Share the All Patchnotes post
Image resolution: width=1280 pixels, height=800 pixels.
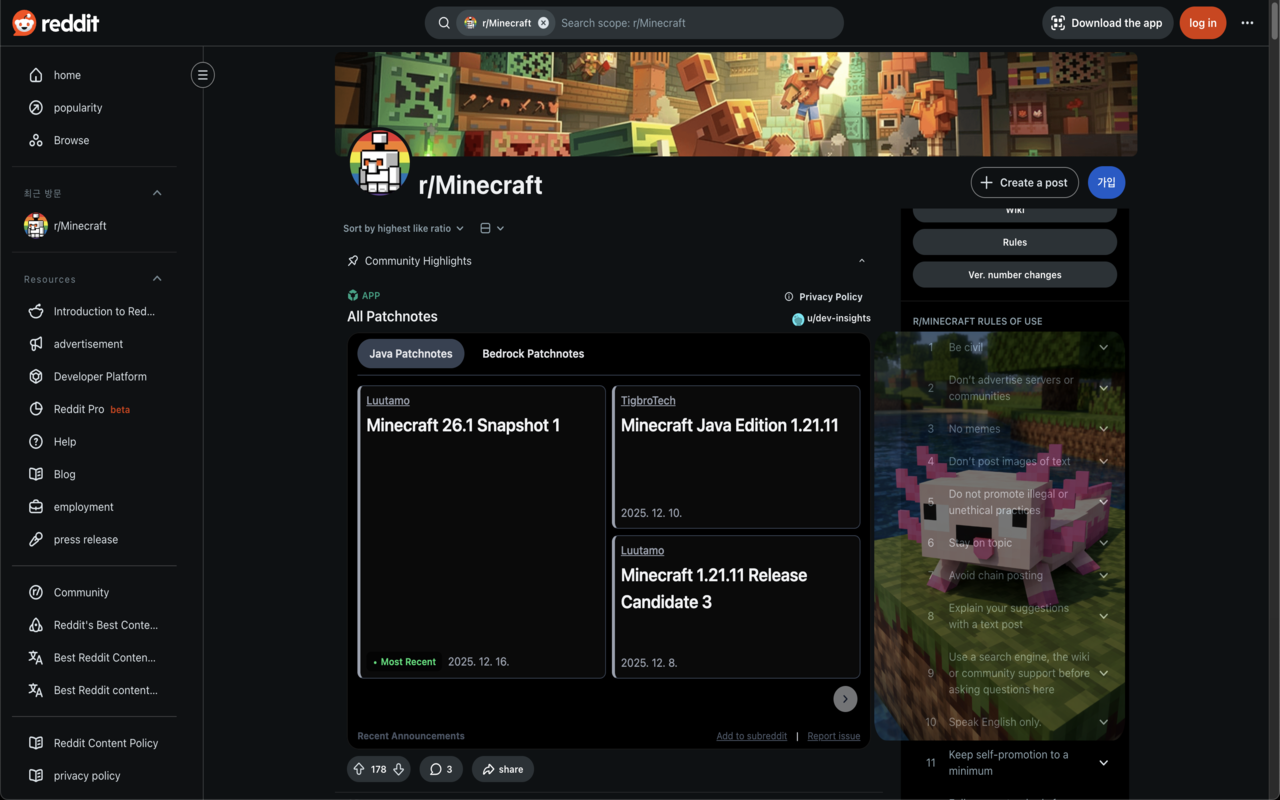click(x=503, y=769)
